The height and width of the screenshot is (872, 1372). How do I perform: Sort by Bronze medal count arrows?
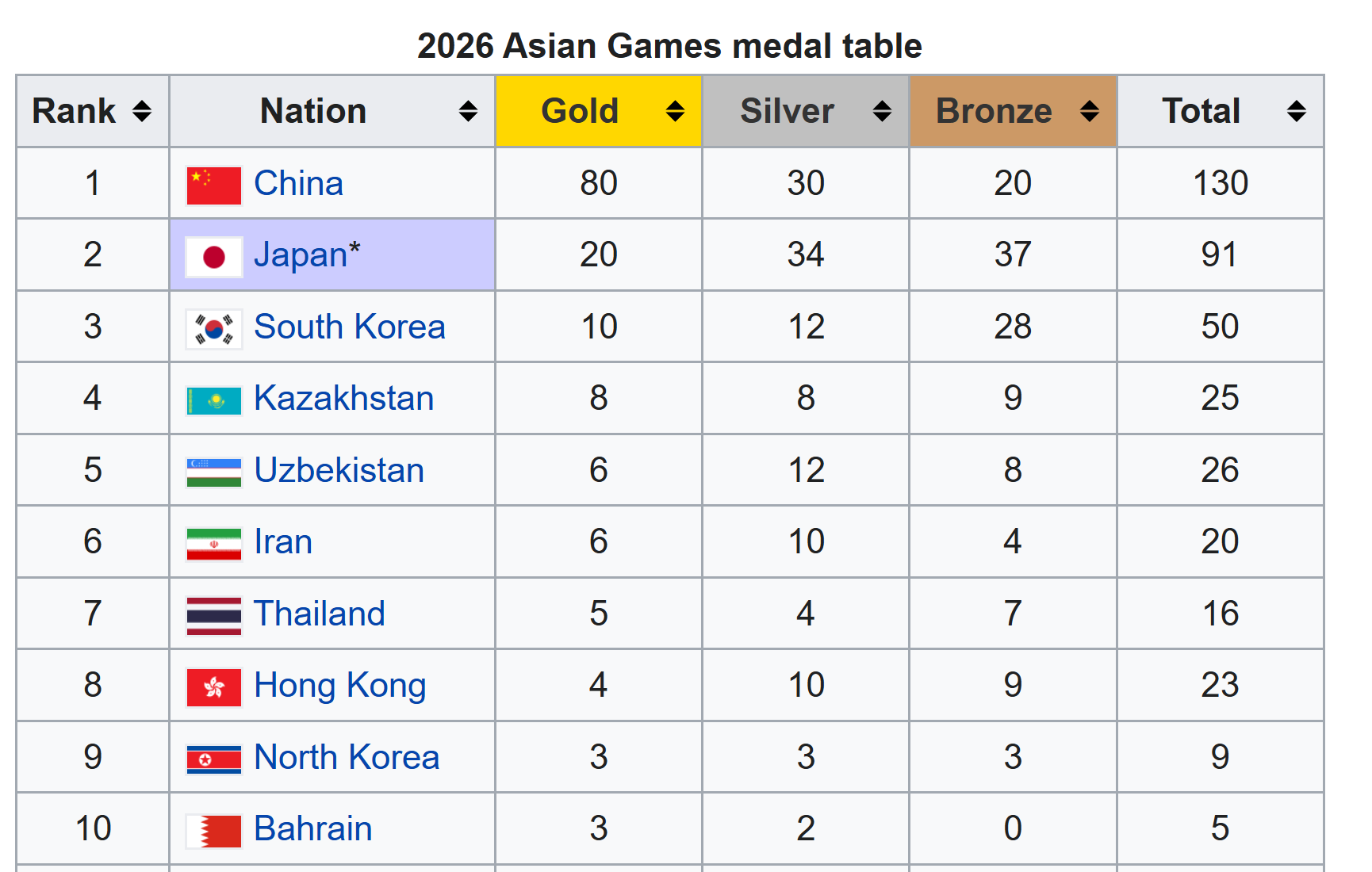(x=1090, y=111)
